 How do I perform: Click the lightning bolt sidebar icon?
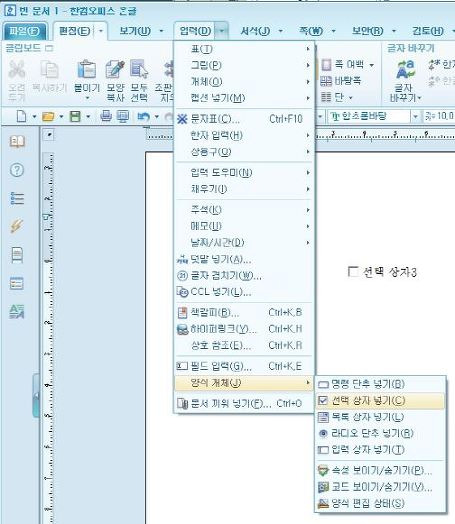coord(17,226)
